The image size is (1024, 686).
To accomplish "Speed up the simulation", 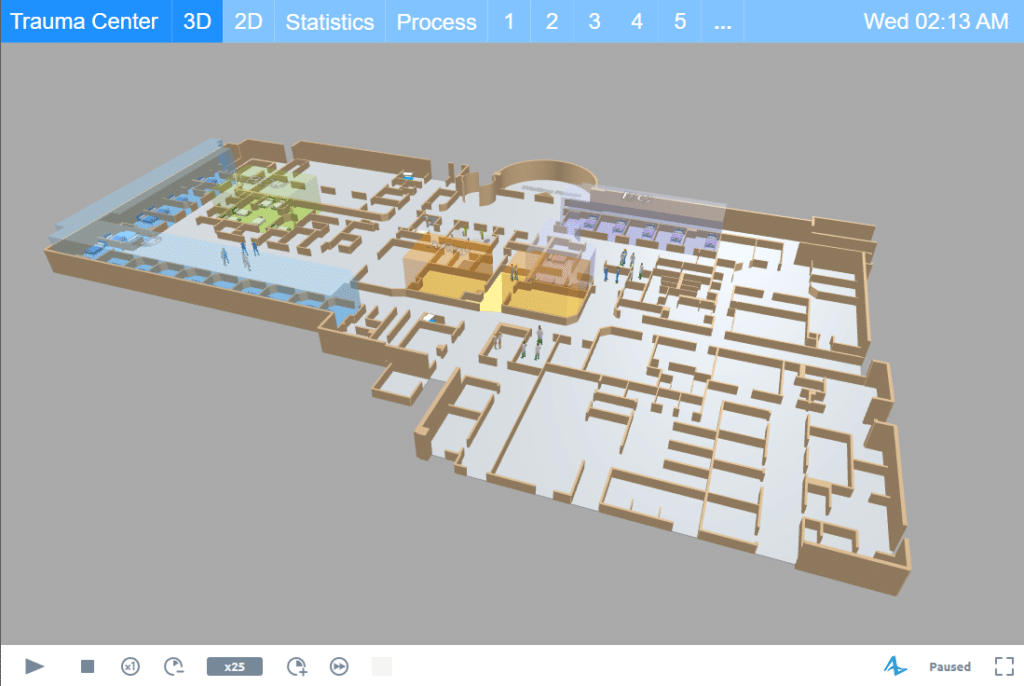I will click(296, 666).
